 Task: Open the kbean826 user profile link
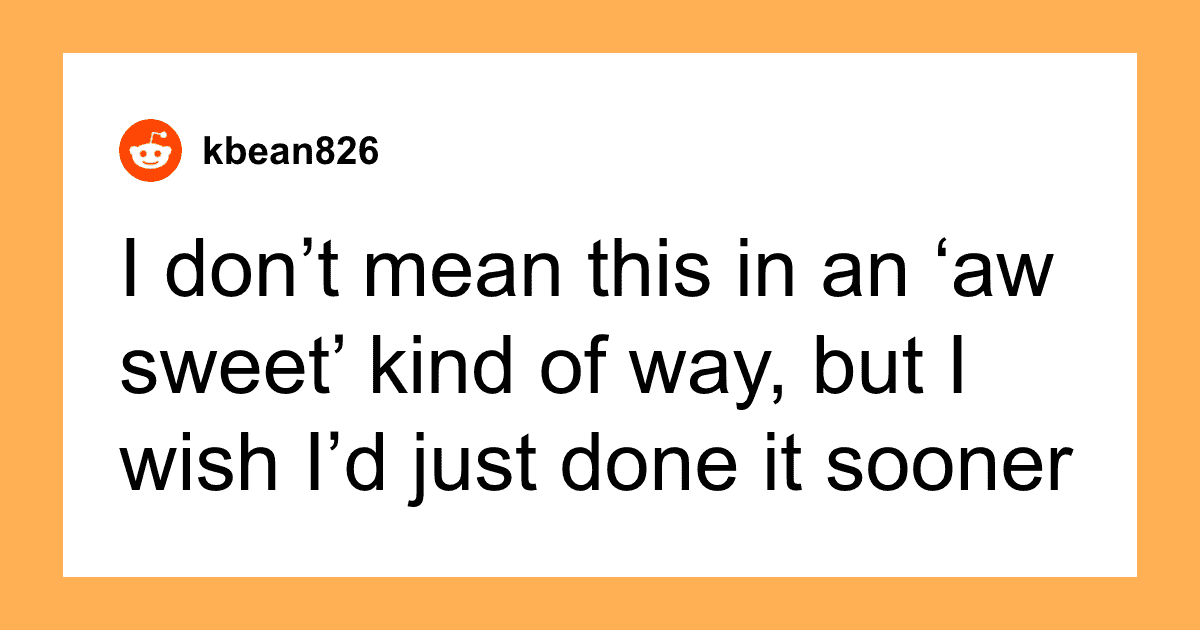click(289, 153)
